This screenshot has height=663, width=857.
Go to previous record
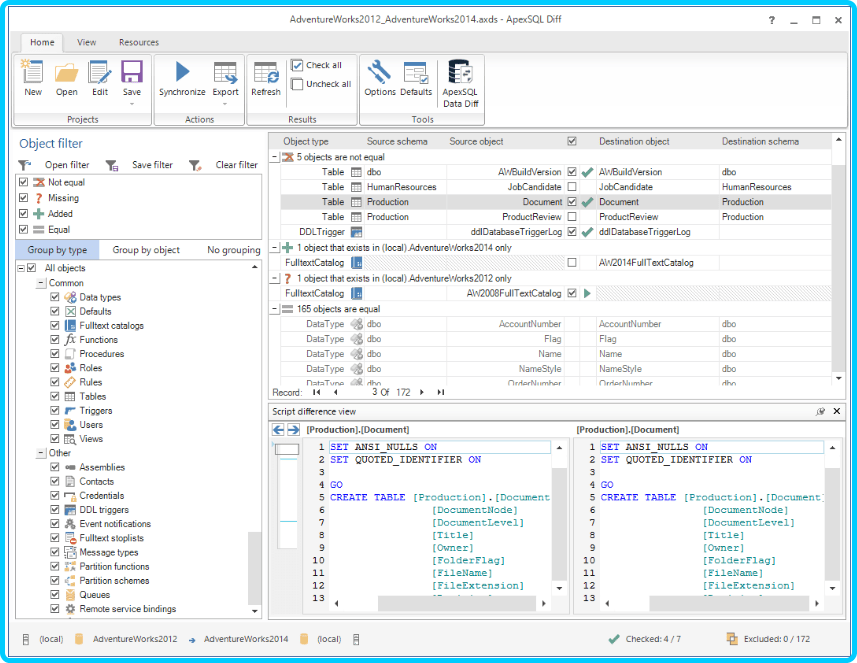tap(336, 392)
